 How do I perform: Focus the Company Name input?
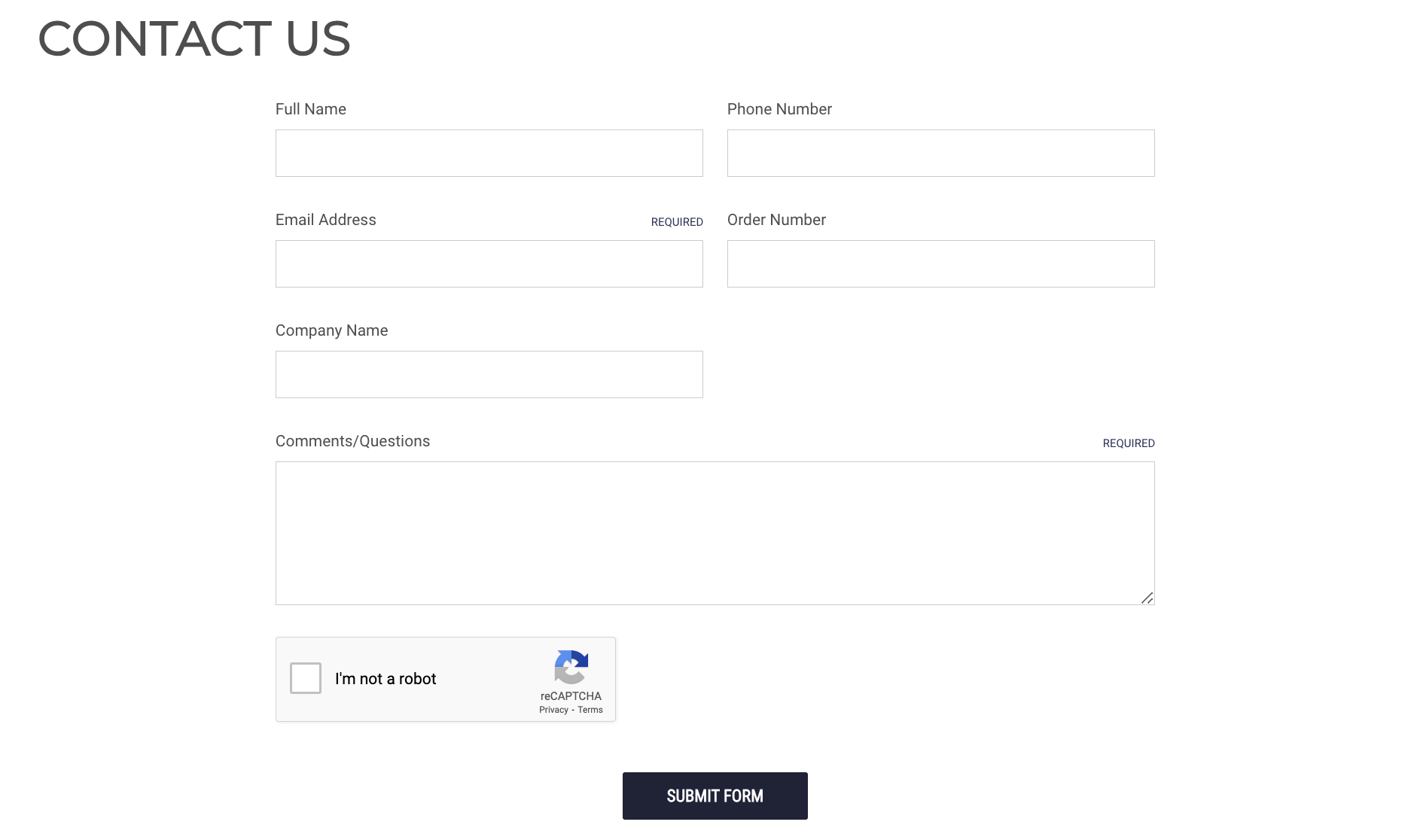[x=489, y=375]
